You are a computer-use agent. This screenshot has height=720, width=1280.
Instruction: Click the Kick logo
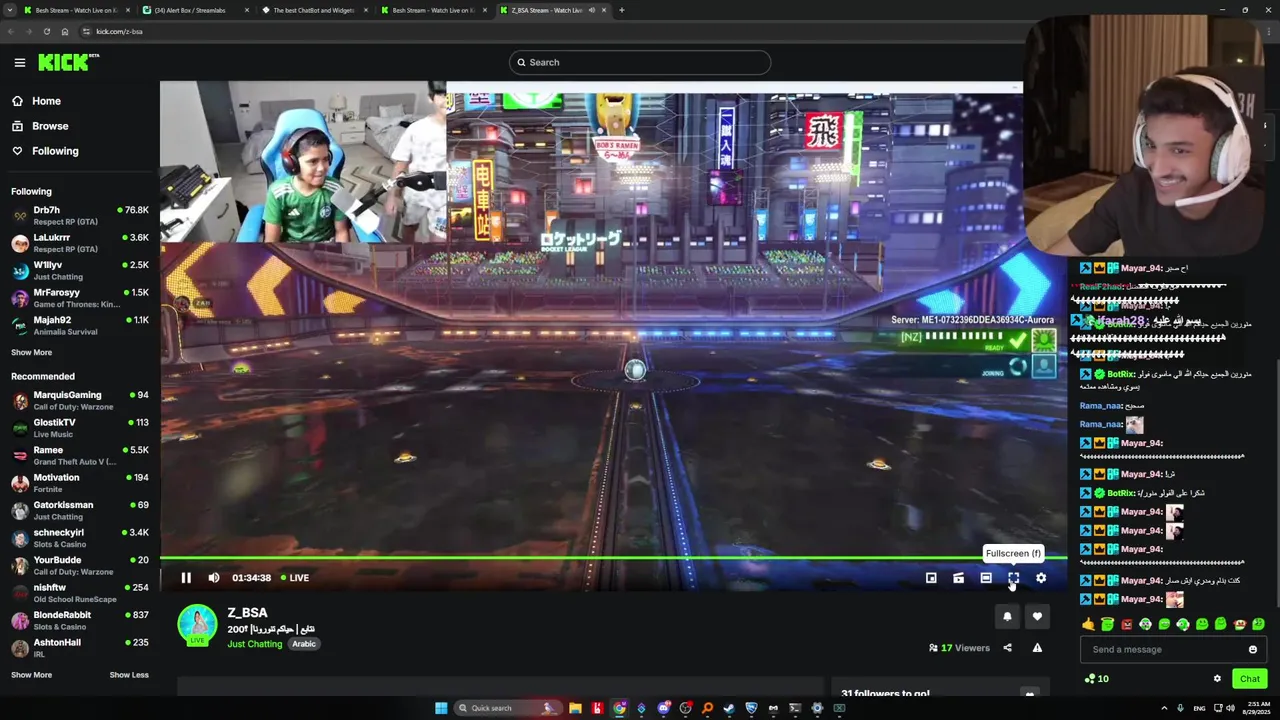coord(68,62)
